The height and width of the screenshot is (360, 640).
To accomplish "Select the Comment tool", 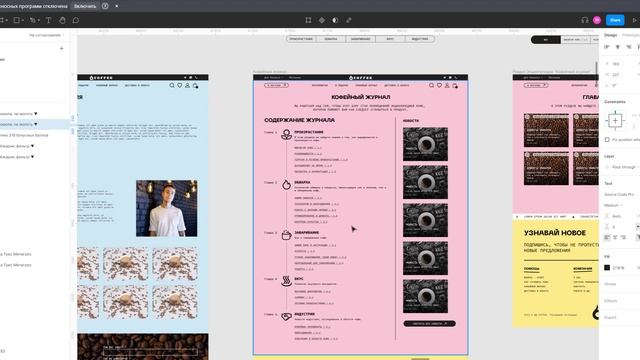I will click(x=76, y=20).
